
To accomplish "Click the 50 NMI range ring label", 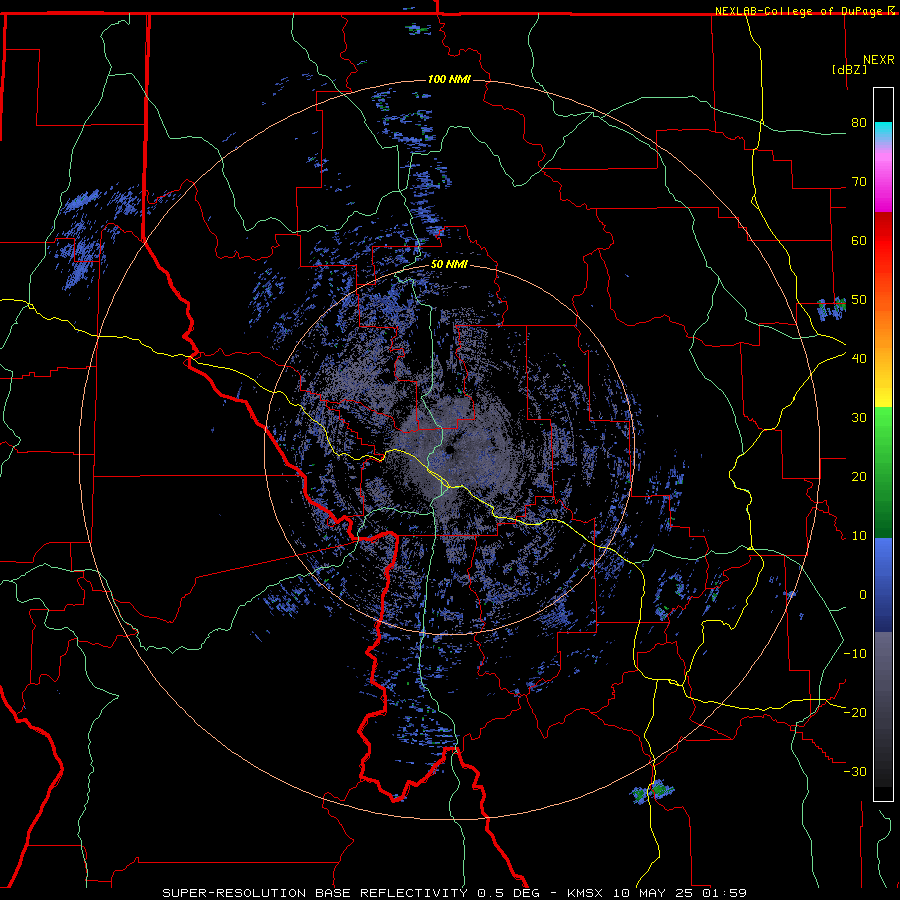I will coord(449,265).
